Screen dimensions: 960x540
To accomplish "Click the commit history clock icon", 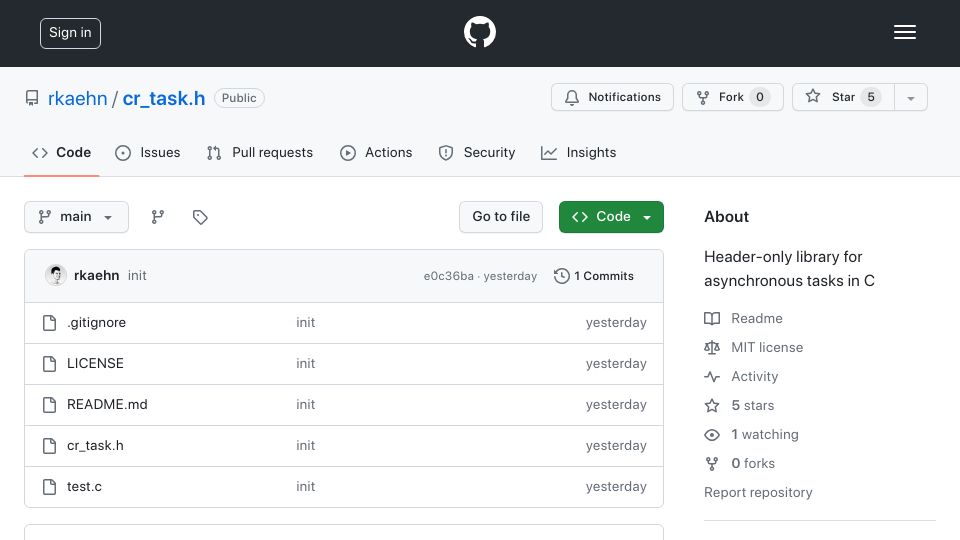I will pos(561,276).
